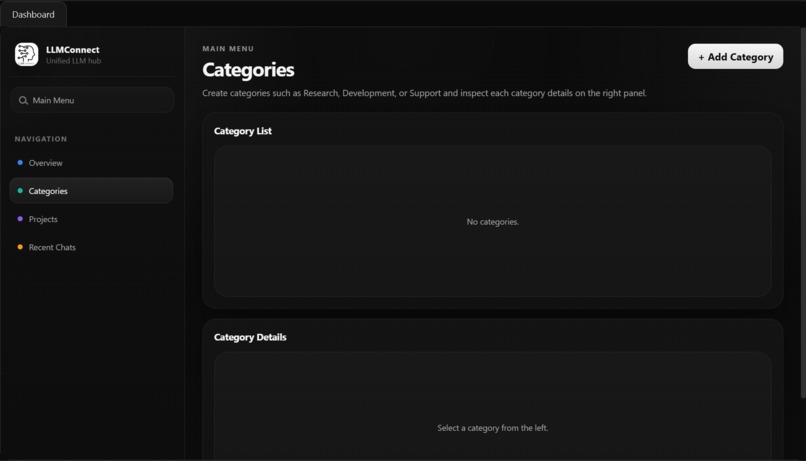
Task: Go to Projects in the sidebar
Action: [91, 219]
